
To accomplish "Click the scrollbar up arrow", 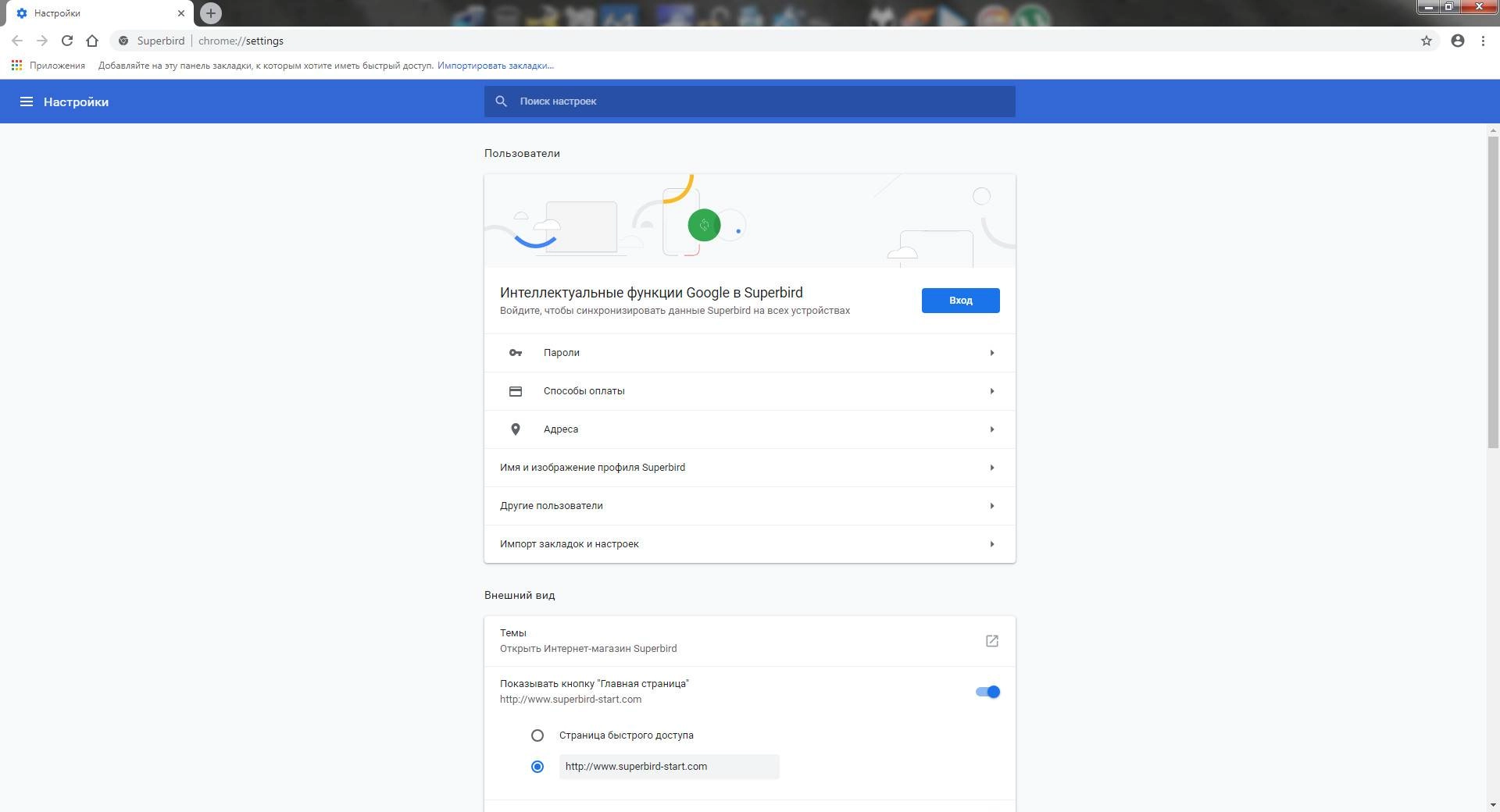I will [x=1494, y=130].
